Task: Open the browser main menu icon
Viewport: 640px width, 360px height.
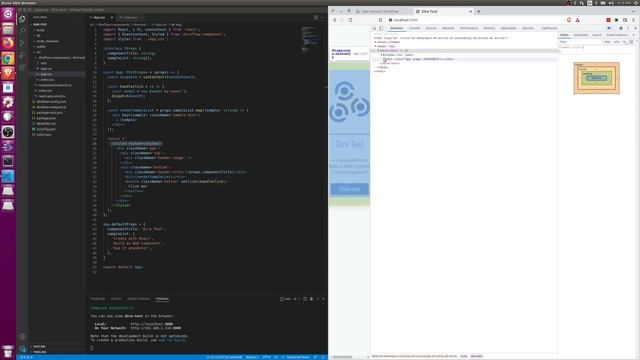Action: tap(633, 20)
